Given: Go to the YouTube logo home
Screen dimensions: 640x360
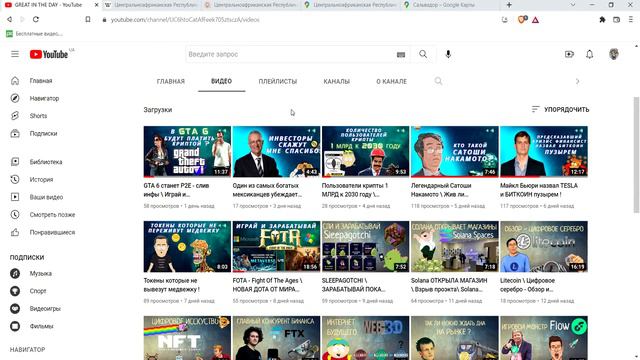Looking at the screenshot, I should point(49,54).
